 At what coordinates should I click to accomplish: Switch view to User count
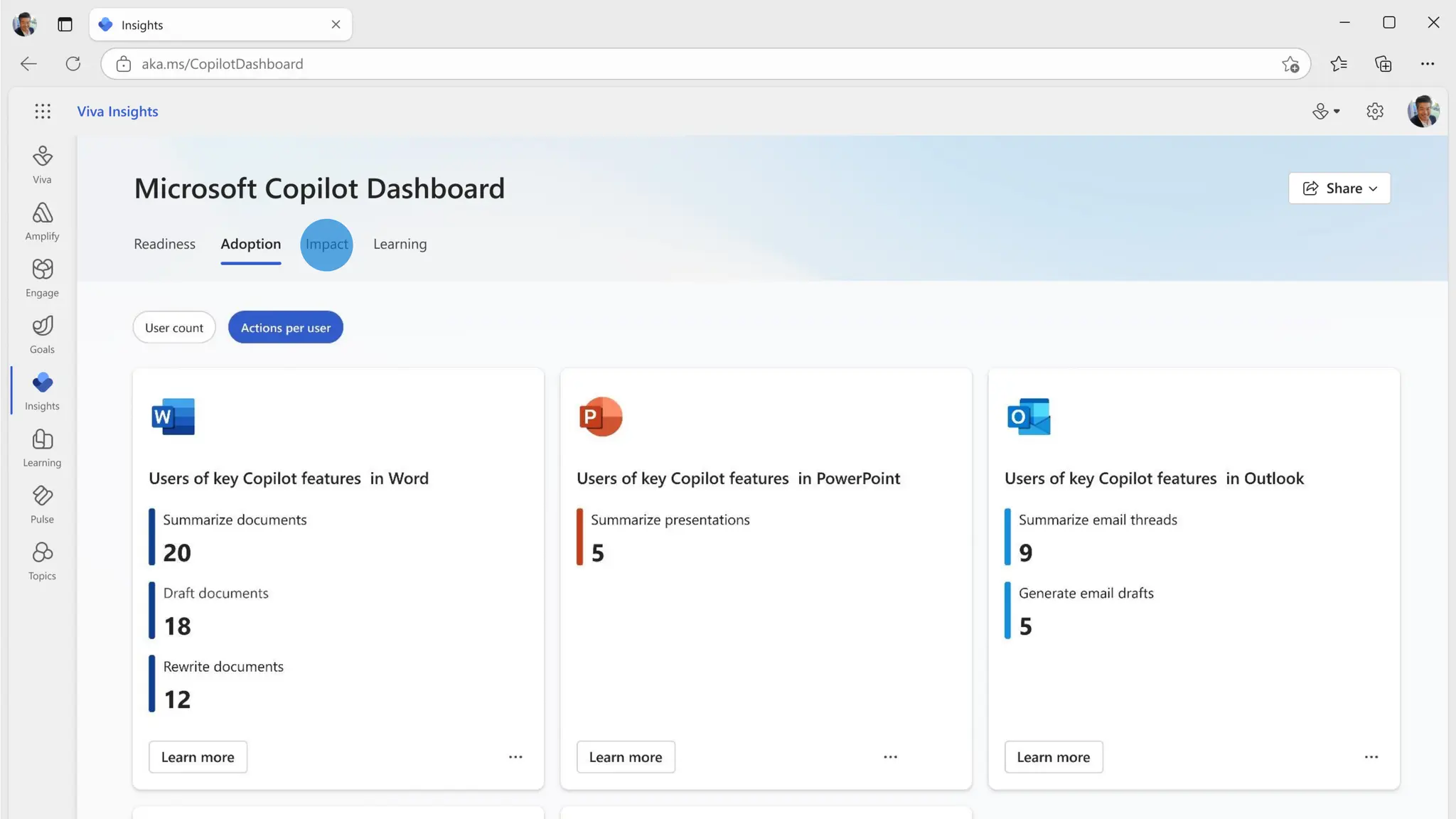click(174, 328)
